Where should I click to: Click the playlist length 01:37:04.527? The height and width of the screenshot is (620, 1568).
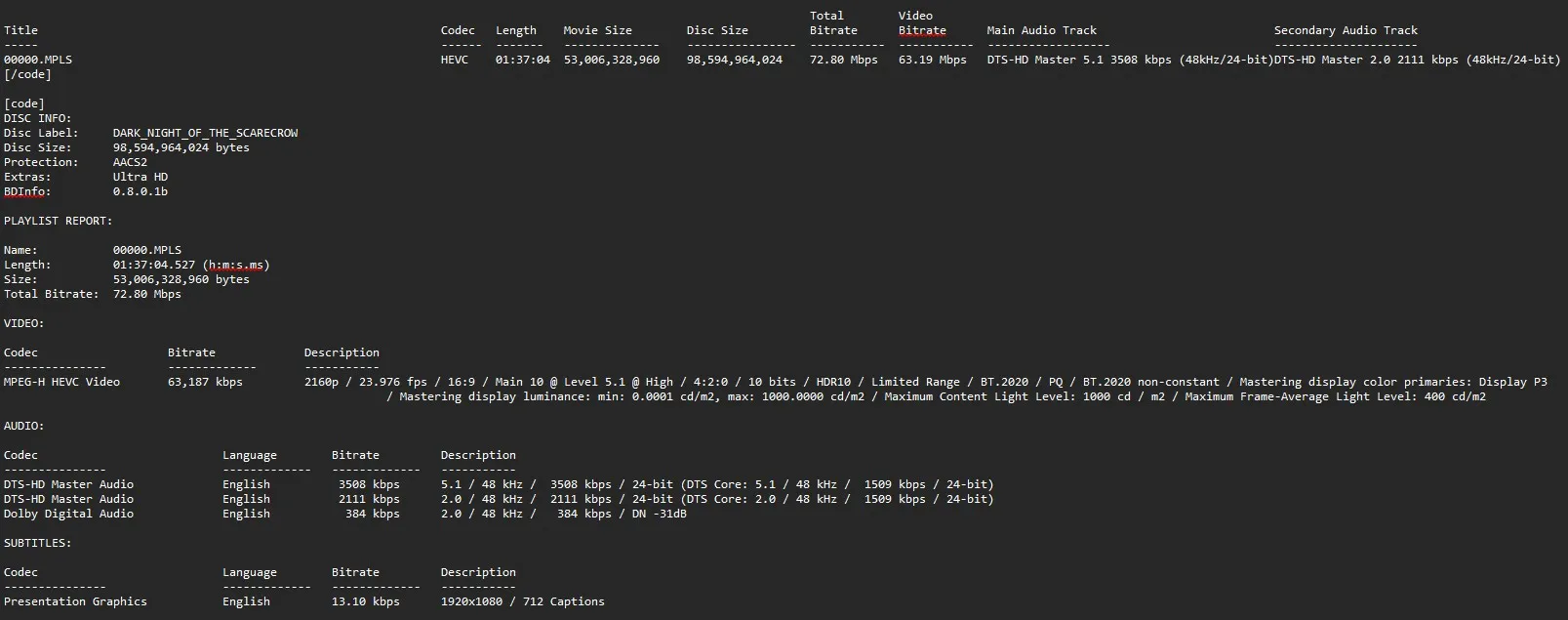coord(154,265)
